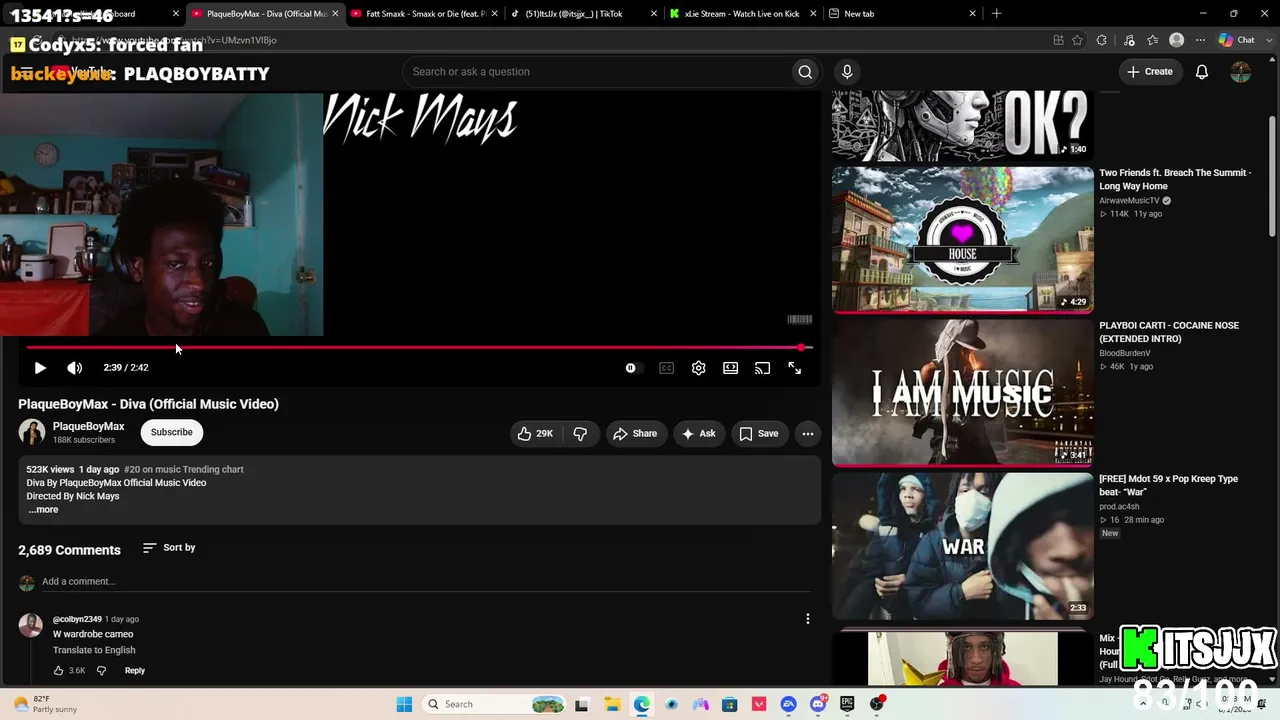Cast video with Play on TV icon

point(763,368)
